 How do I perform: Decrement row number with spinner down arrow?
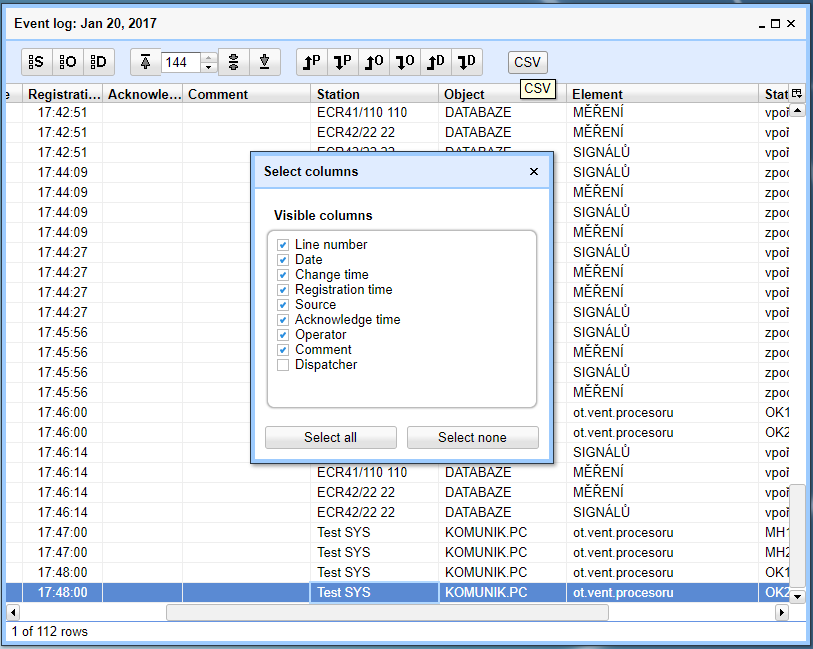tap(208, 67)
